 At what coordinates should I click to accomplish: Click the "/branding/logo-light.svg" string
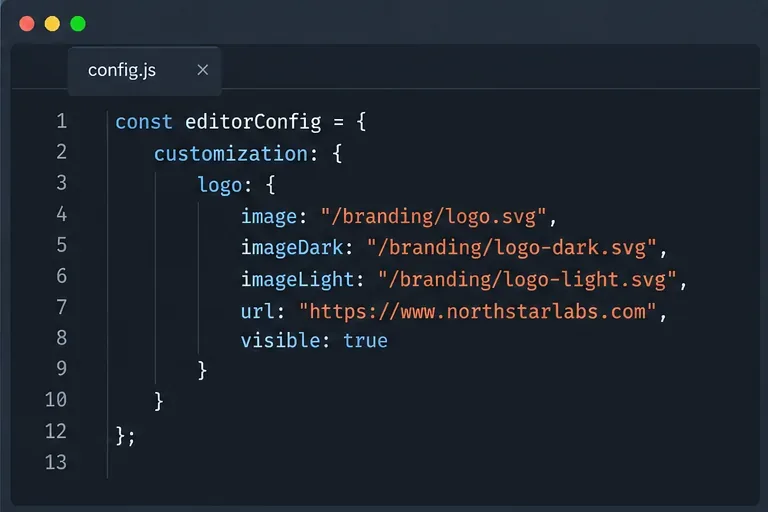[x=527, y=280]
